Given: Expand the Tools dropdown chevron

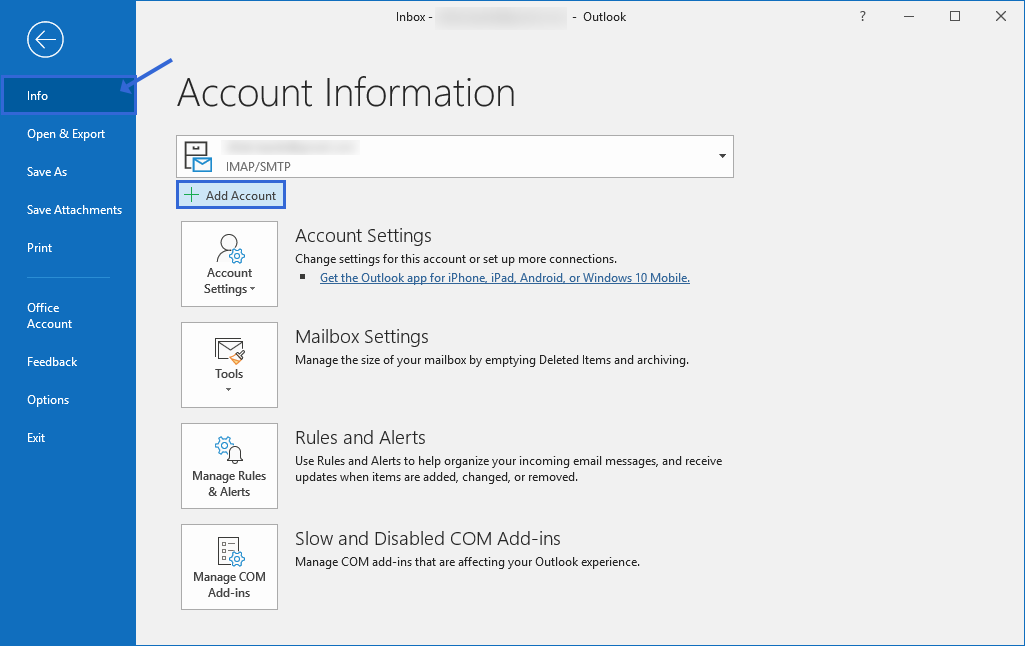Looking at the screenshot, I should click(x=229, y=390).
